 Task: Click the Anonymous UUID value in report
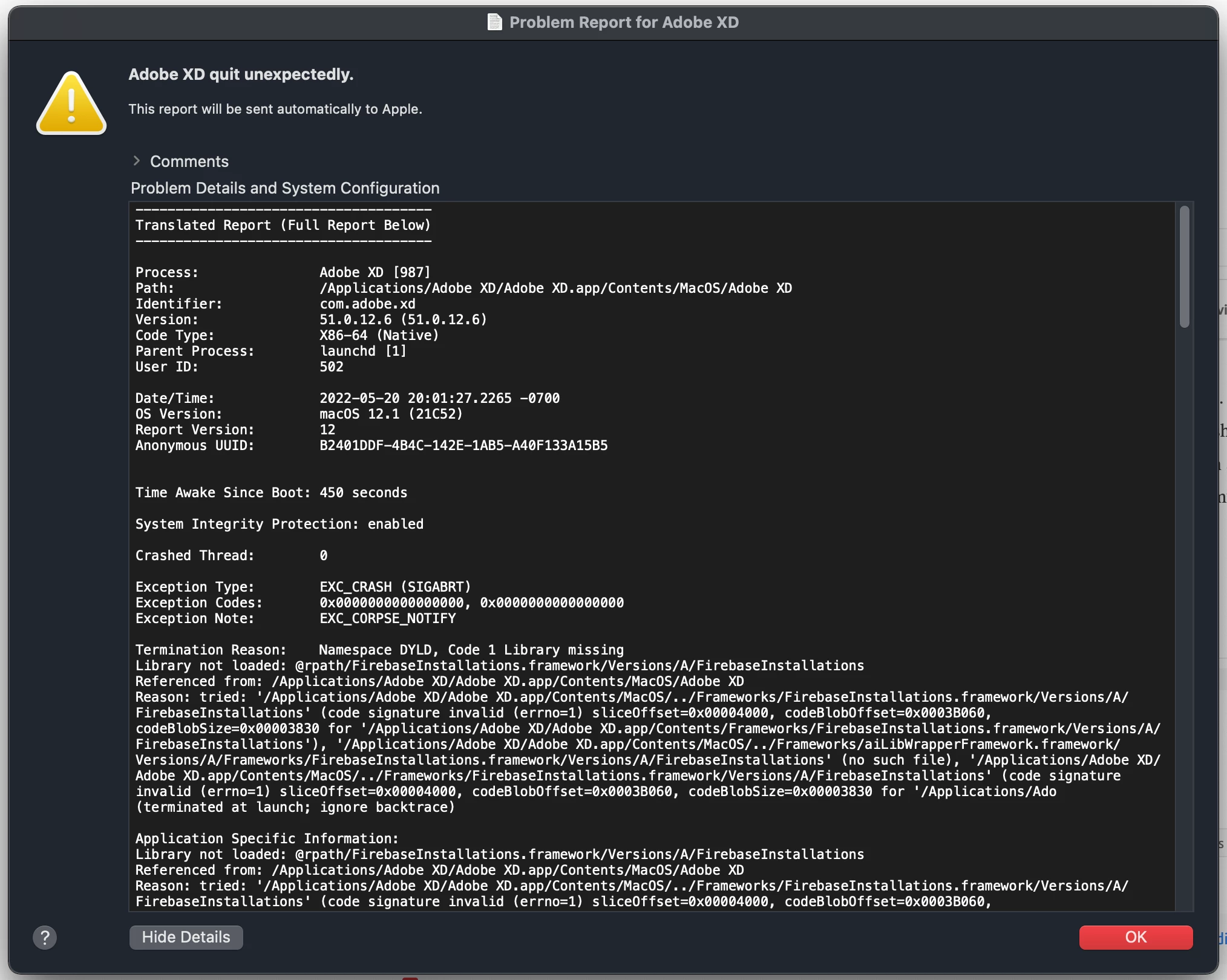coord(463,446)
